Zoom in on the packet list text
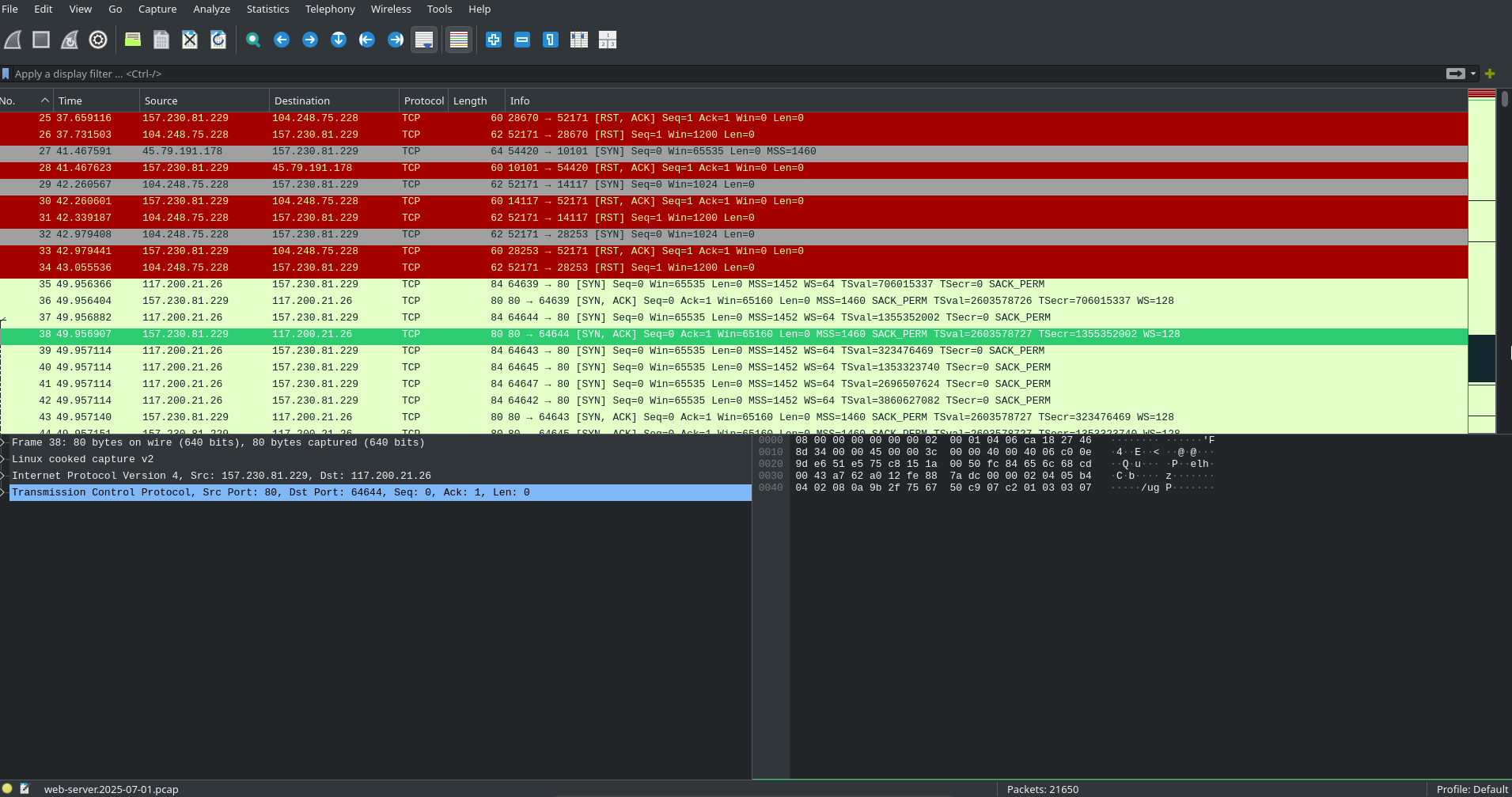Viewport: 1512px width, 797px height. point(494,39)
